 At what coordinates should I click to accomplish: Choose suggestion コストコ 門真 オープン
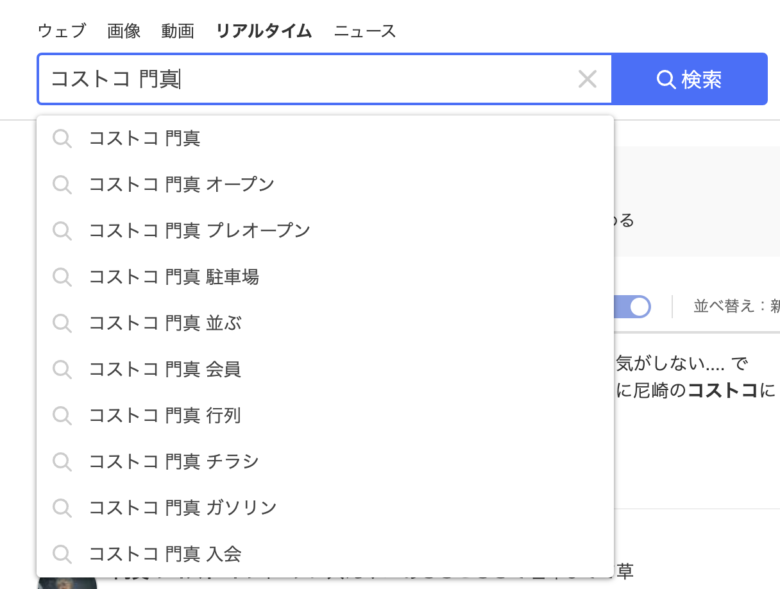pos(325,185)
